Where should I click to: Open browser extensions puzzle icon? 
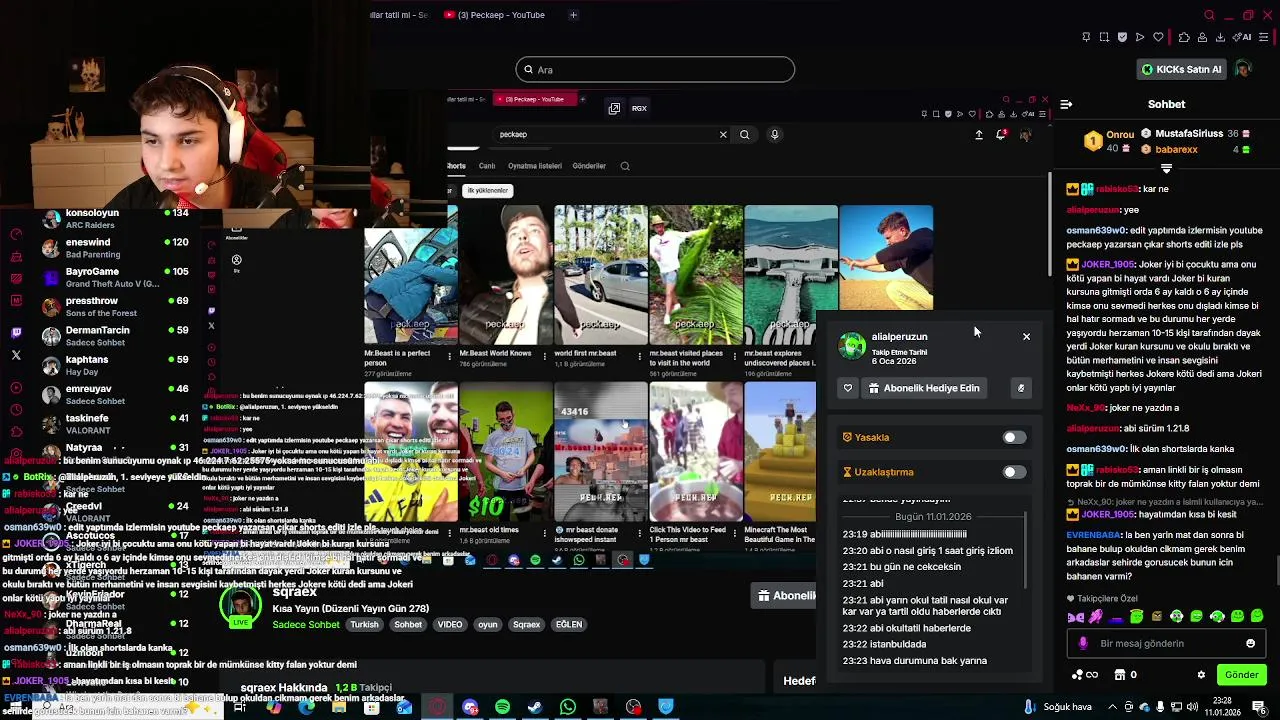pyautogui.click(x=1184, y=37)
